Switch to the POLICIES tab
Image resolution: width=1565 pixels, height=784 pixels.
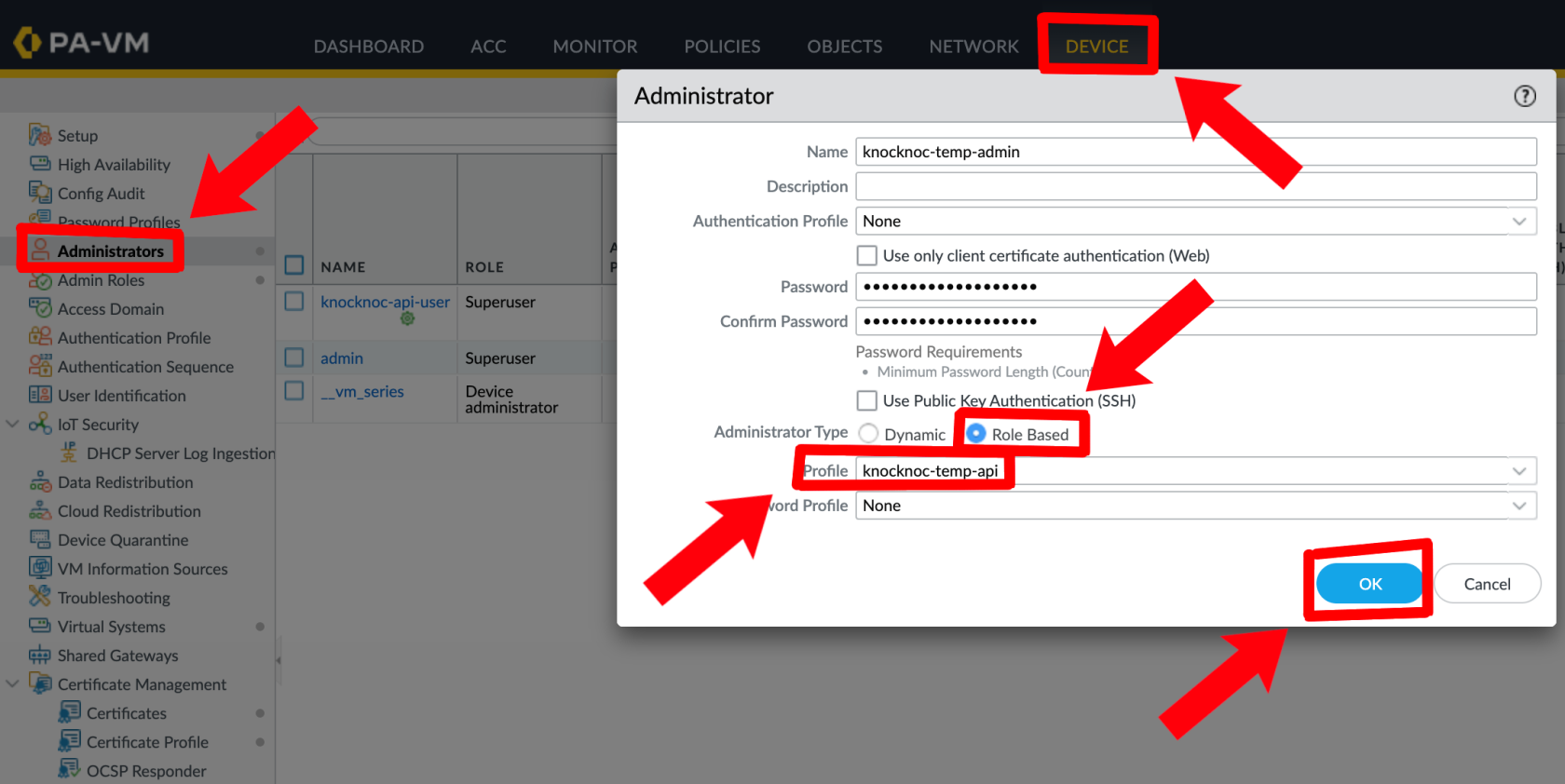(x=722, y=47)
